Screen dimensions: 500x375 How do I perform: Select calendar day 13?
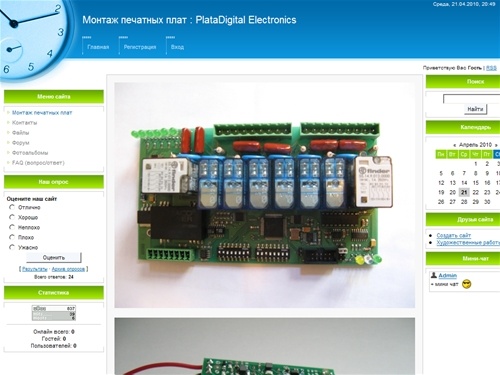pyautogui.click(x=453, y=183)
